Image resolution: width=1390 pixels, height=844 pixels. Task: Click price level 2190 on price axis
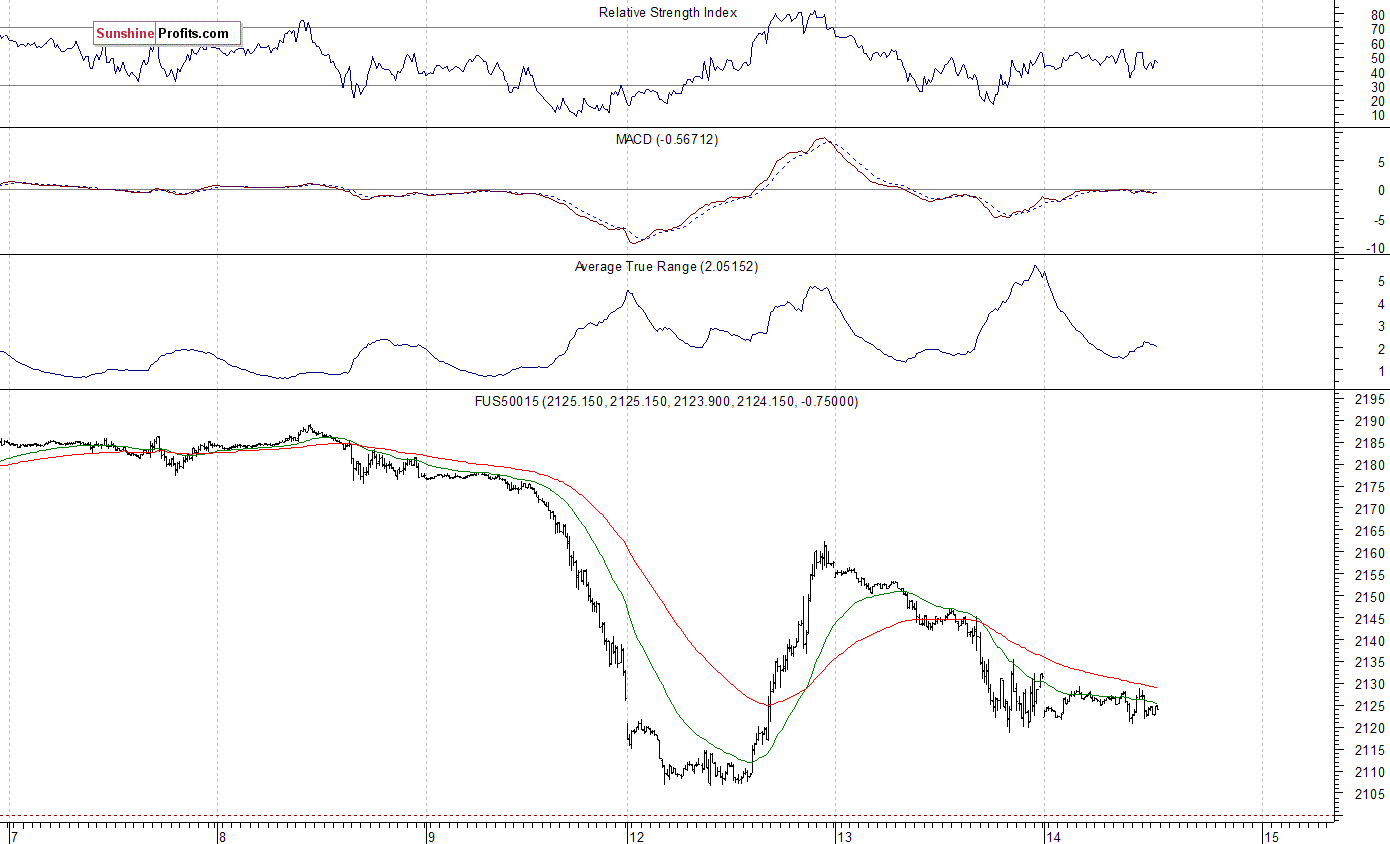[x=1370, y=422]
